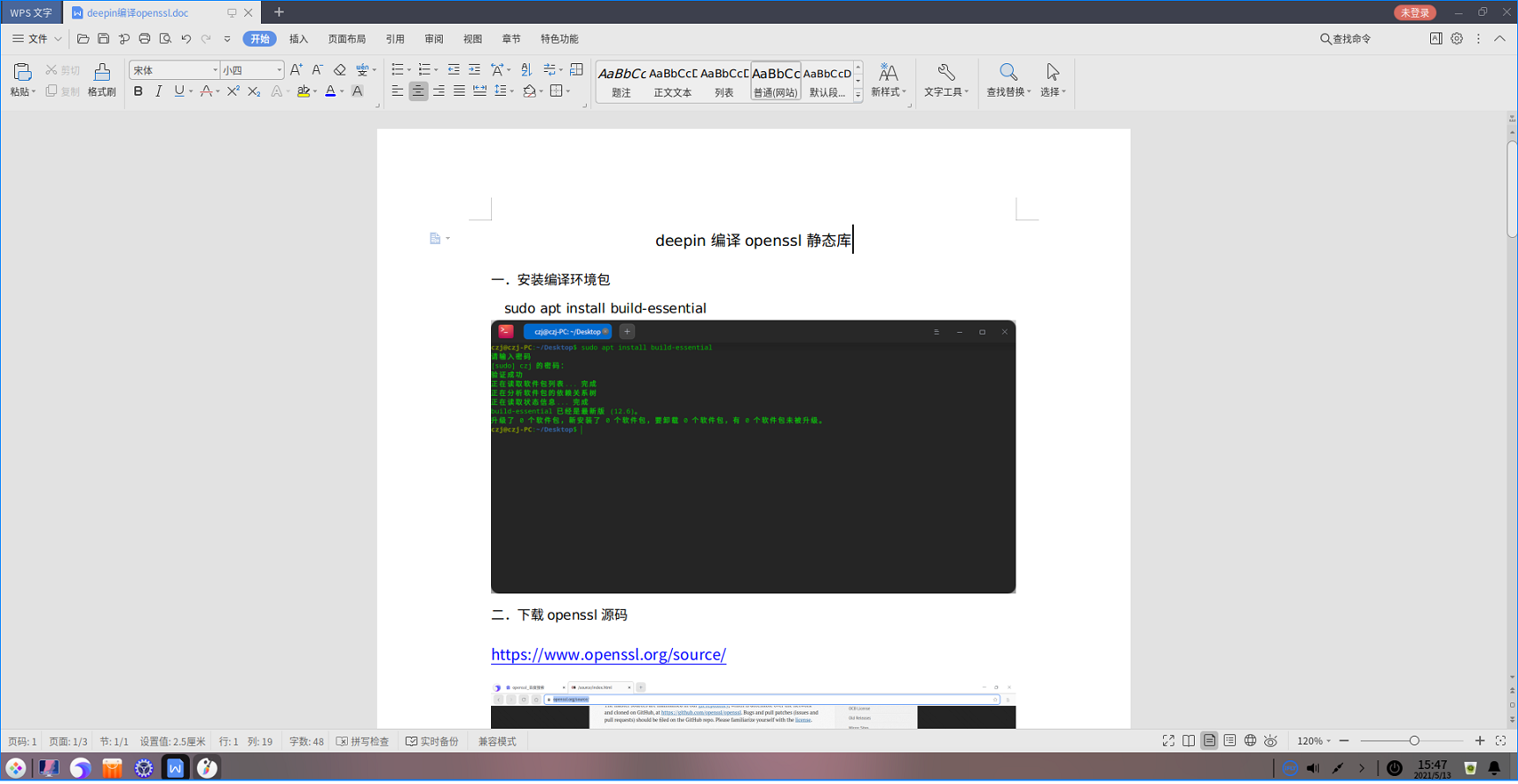Decrease paragraph indent

453,70
